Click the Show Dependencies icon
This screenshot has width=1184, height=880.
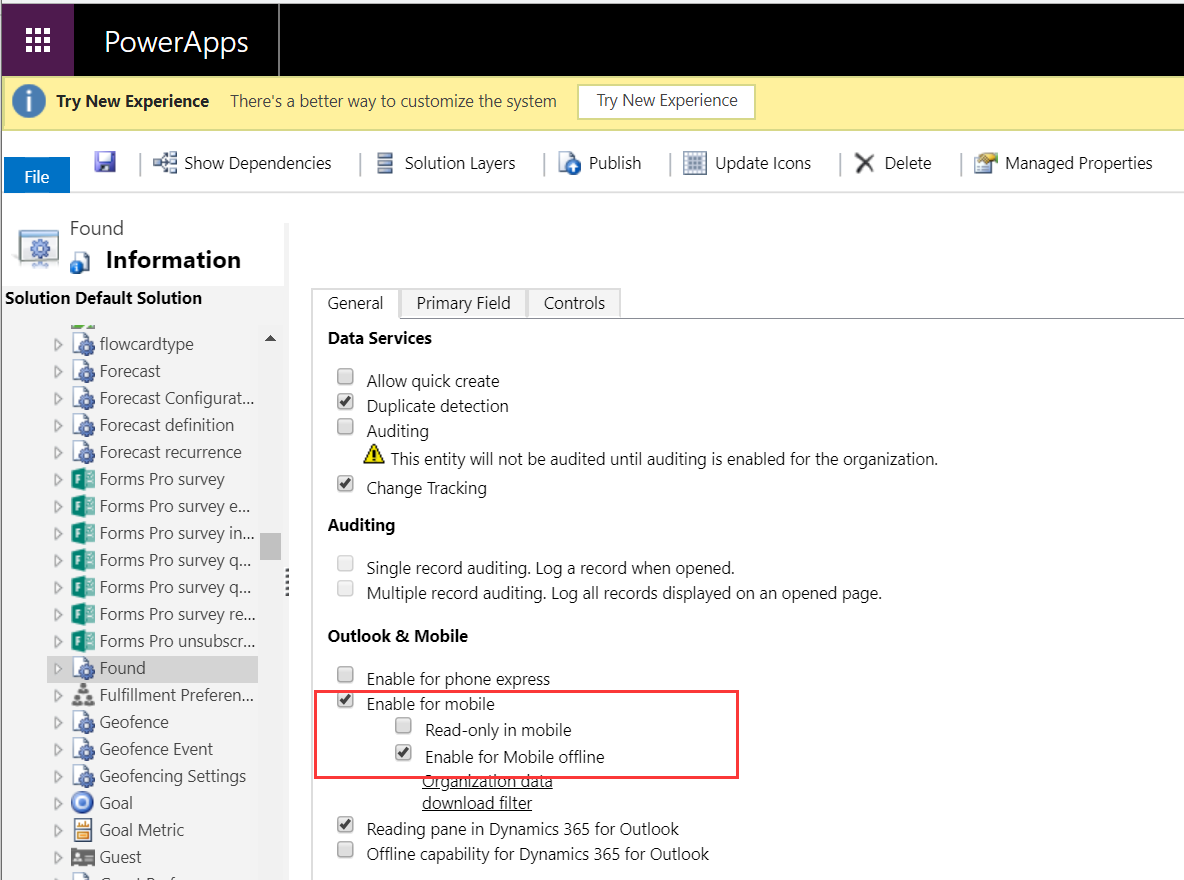point(165,162)
